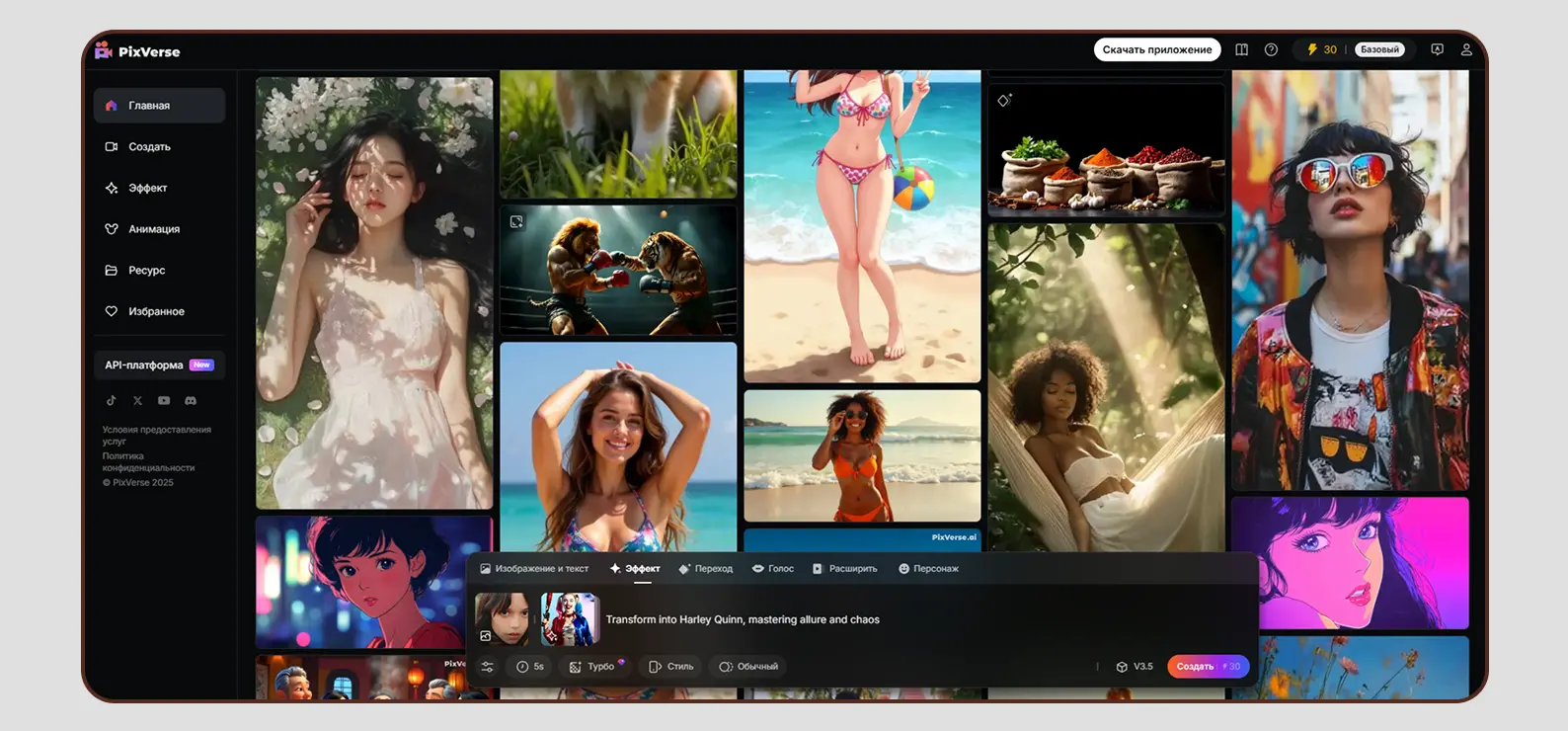This screenshot has height=731, width=1568.
Task: Open the notifications icon in header
Action: point(1437,49)
